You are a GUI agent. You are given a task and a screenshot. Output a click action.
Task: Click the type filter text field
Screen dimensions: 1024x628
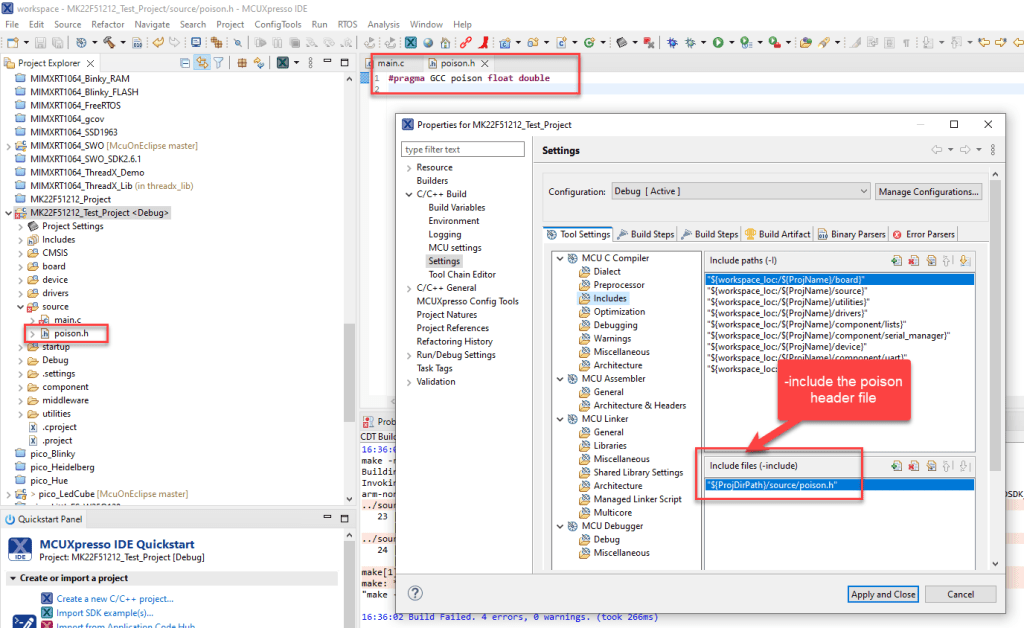tap(463, 149)
